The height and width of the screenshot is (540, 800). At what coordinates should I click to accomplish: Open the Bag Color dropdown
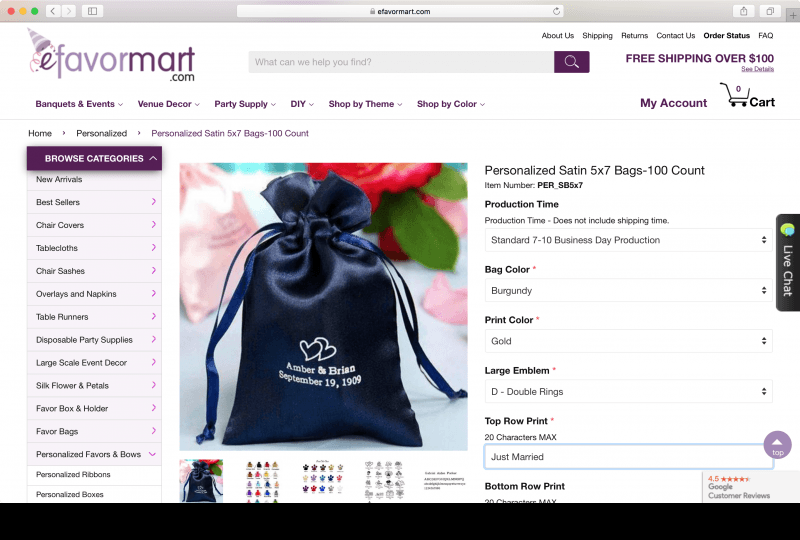coord(628,290)
